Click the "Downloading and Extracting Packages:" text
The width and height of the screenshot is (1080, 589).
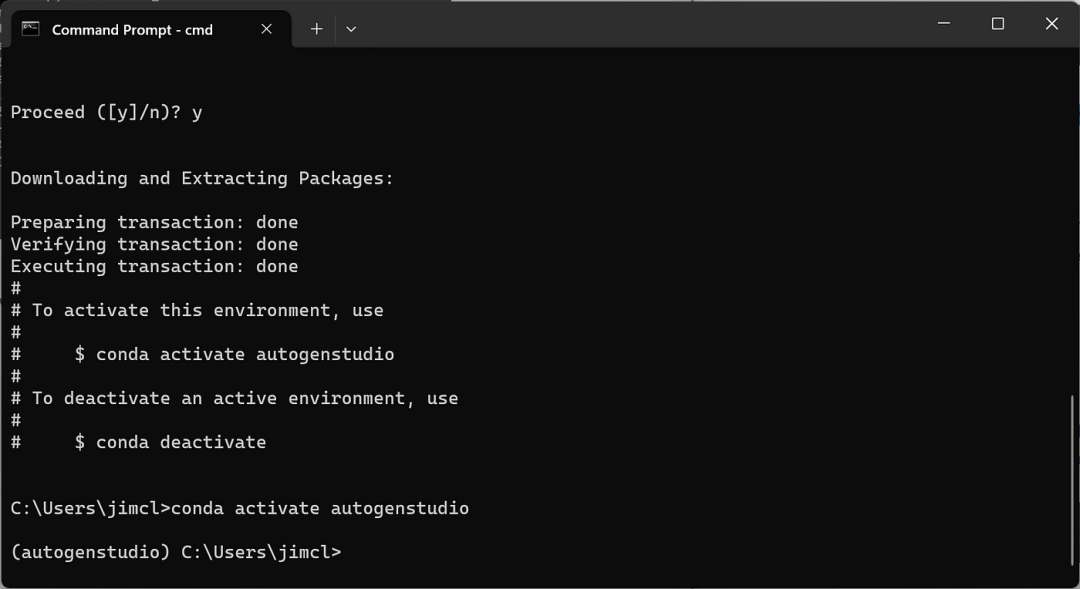click(202, 179)
